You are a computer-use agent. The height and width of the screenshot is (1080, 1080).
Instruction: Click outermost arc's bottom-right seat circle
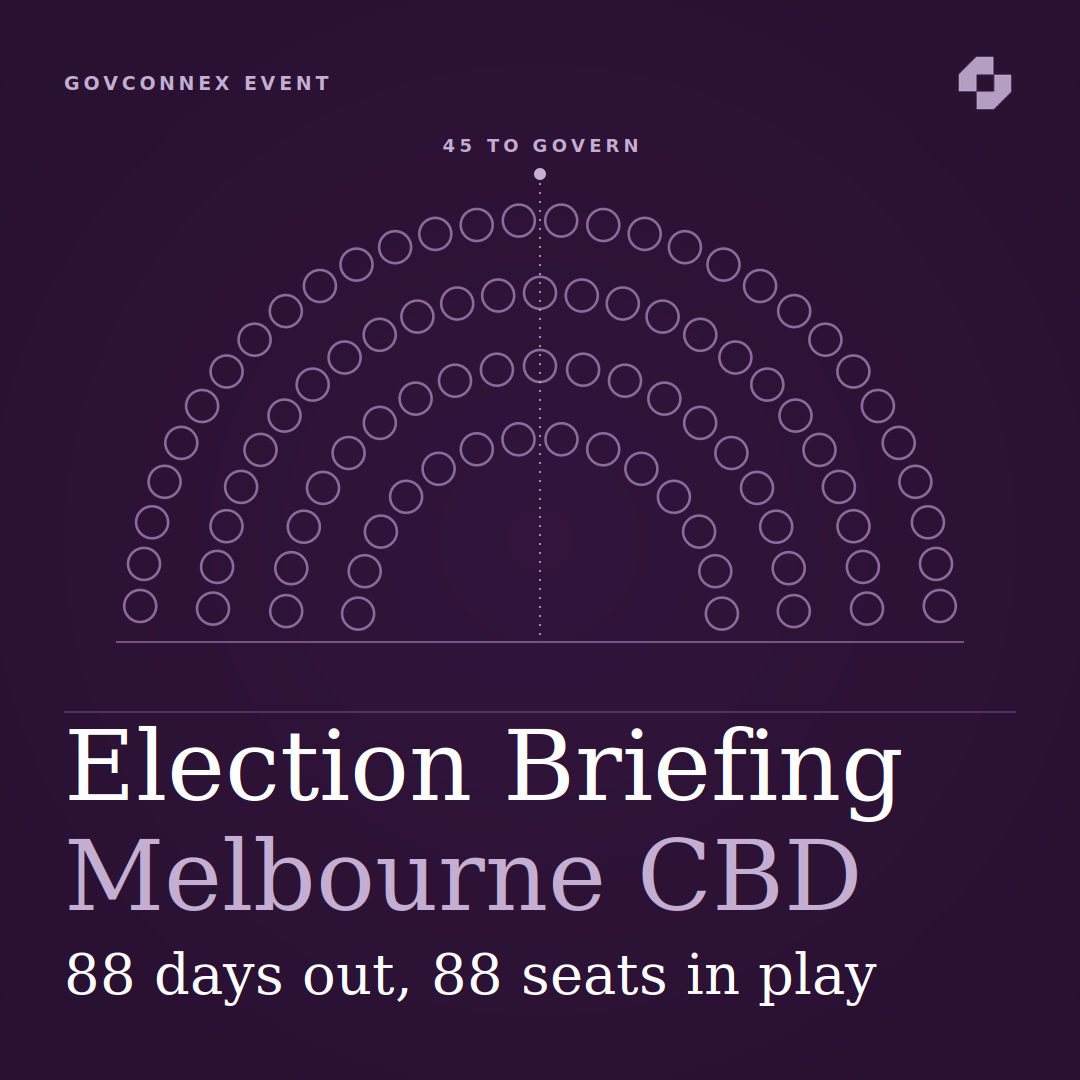click(x=939, y=606)
